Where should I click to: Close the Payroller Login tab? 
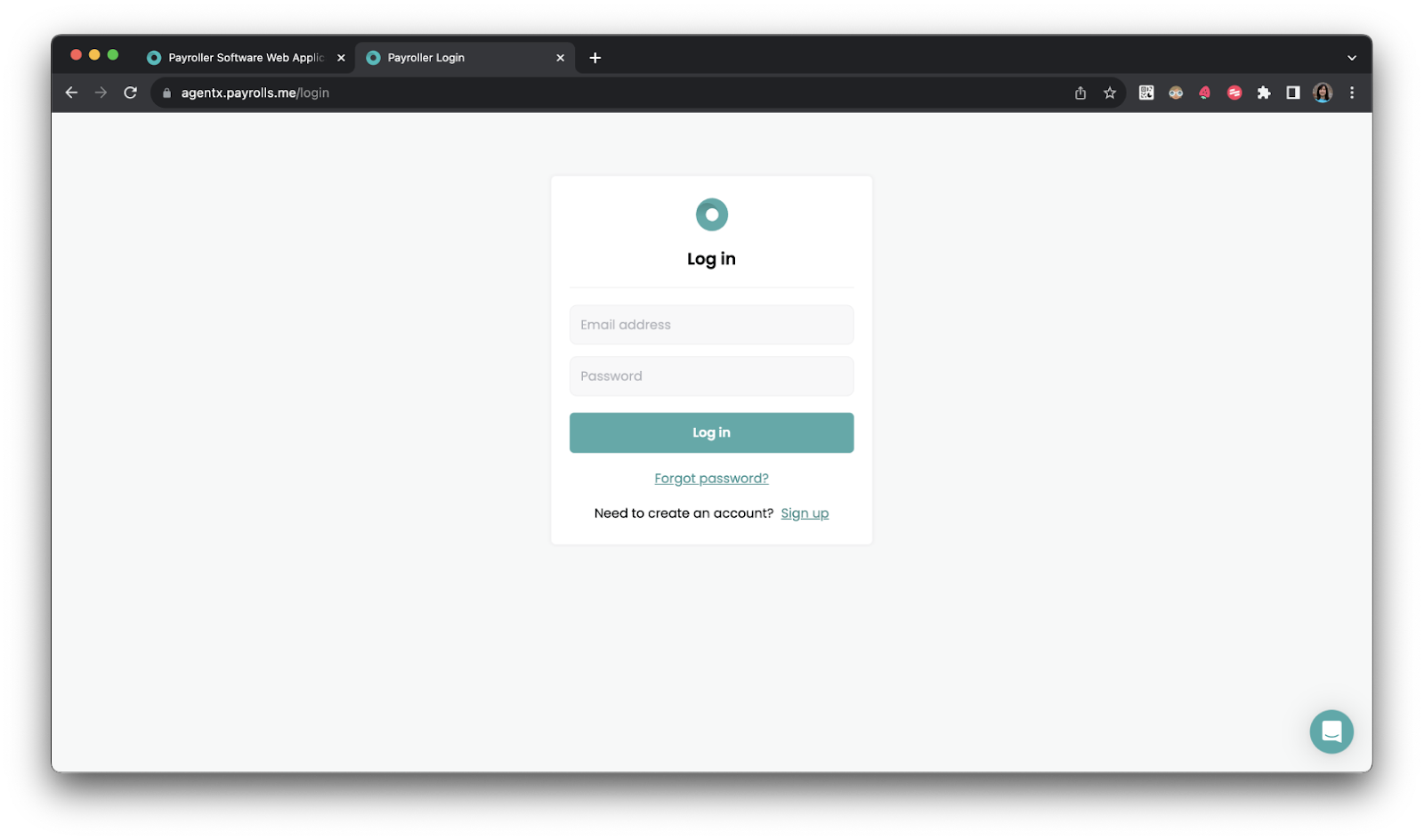point(560,58)
